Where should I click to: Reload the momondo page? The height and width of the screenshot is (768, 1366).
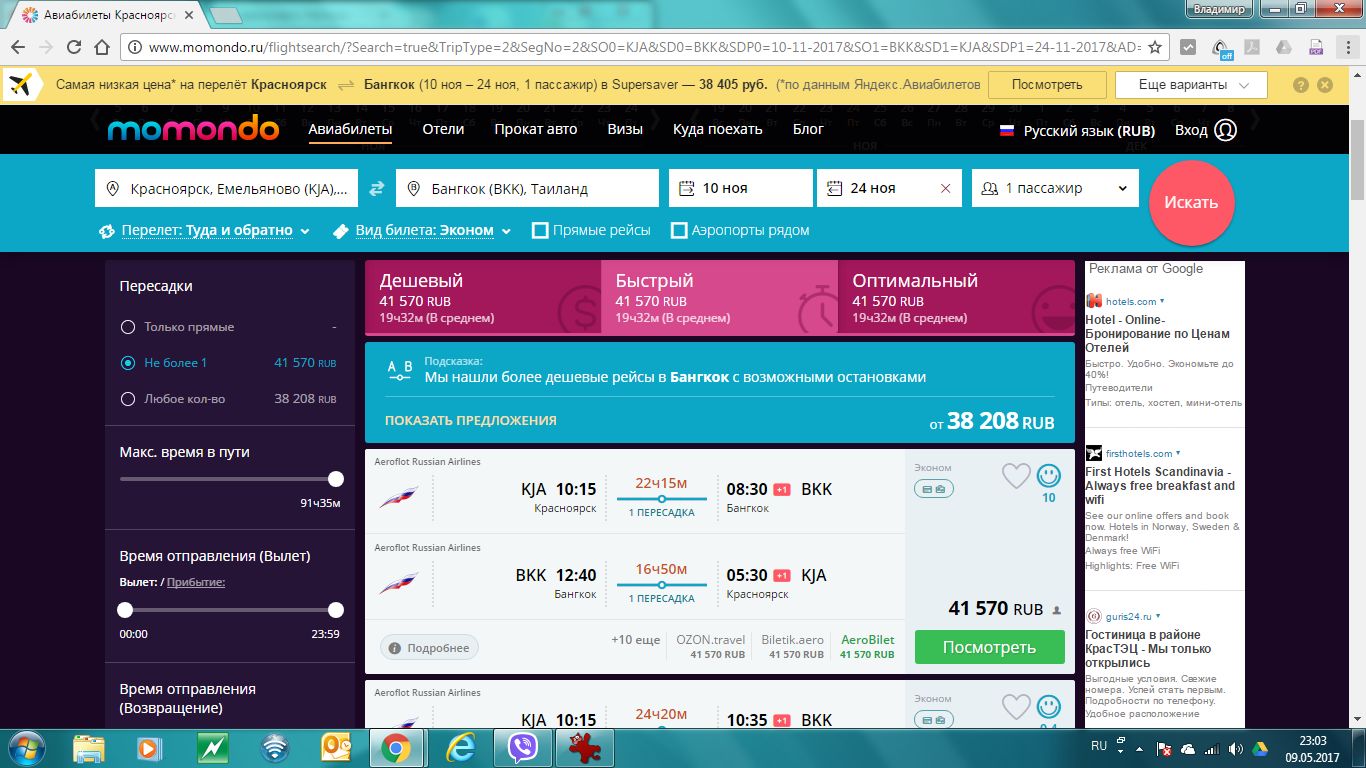(74, 47)
